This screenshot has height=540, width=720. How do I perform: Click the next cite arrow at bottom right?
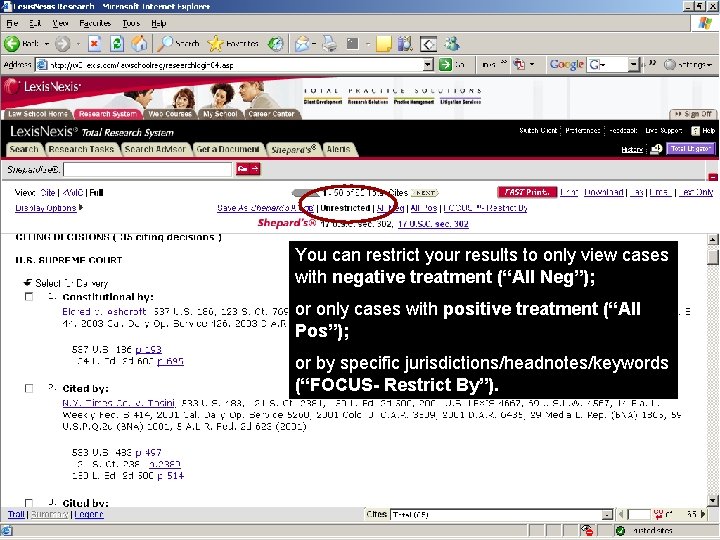pyautogui.click(x=703, y=514)
